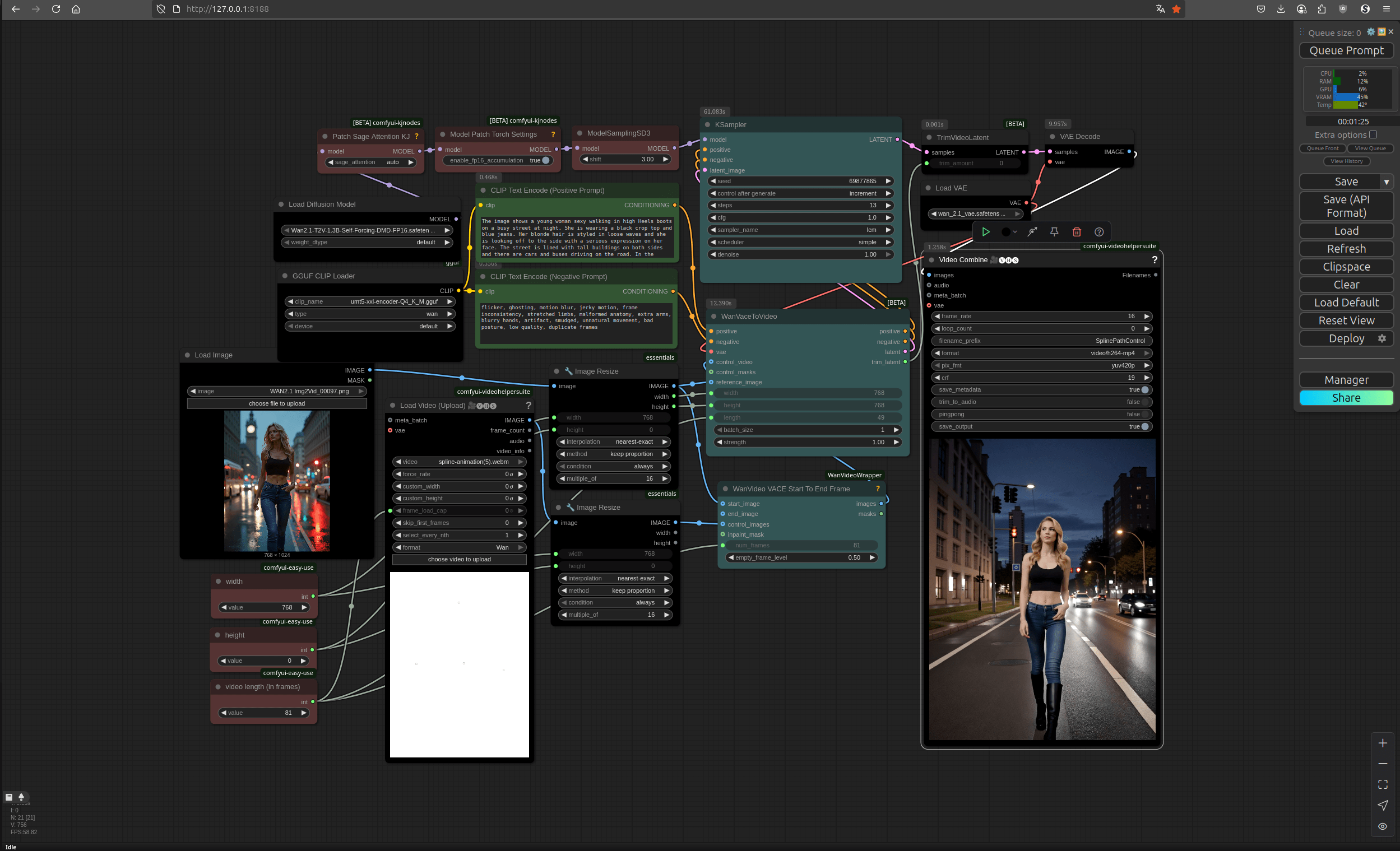Click the cfg value slider in KSampler
This screenshot has width=1400, height=851.
point(800,217)
